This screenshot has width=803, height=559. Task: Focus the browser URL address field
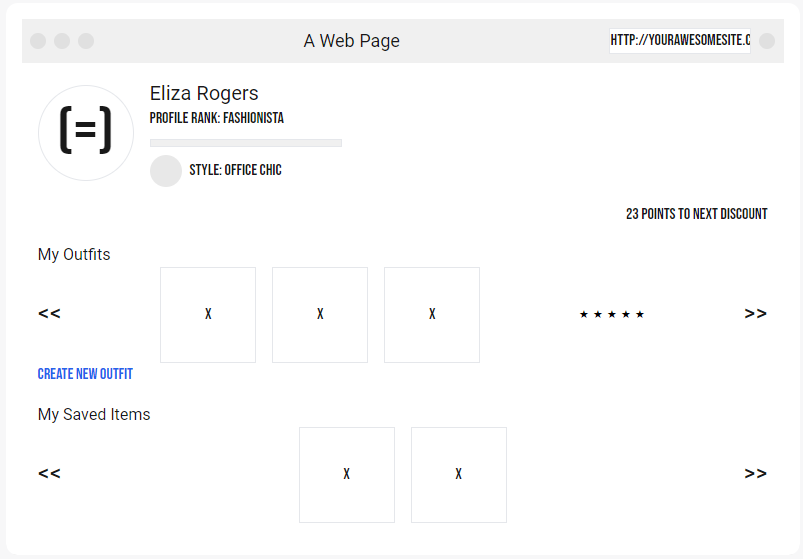(x=679, y=41)
